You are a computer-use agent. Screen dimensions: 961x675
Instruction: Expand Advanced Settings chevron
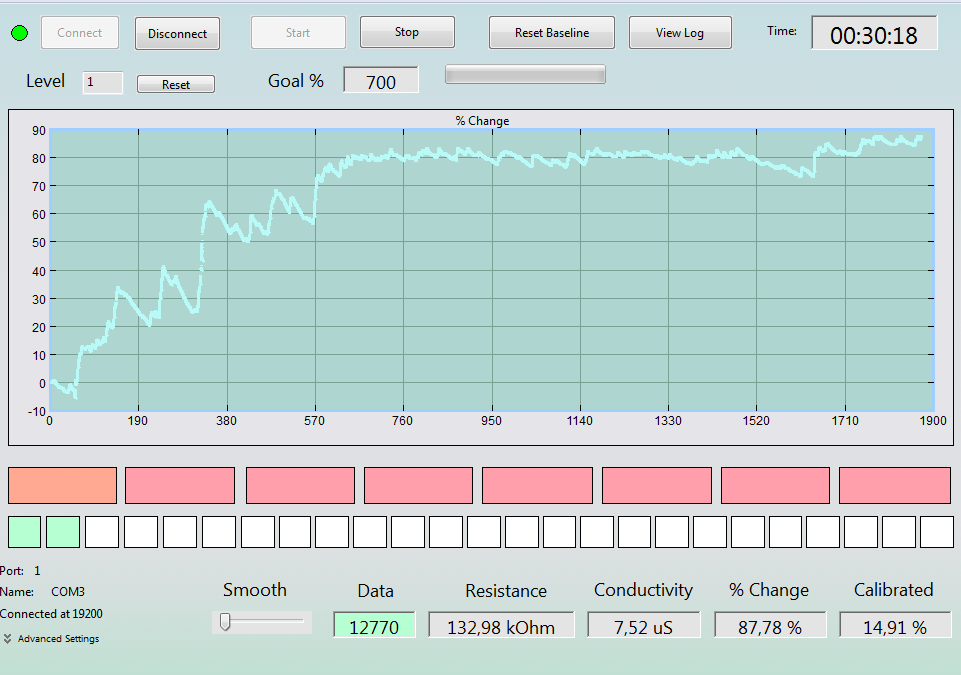(x=7, y=639)
